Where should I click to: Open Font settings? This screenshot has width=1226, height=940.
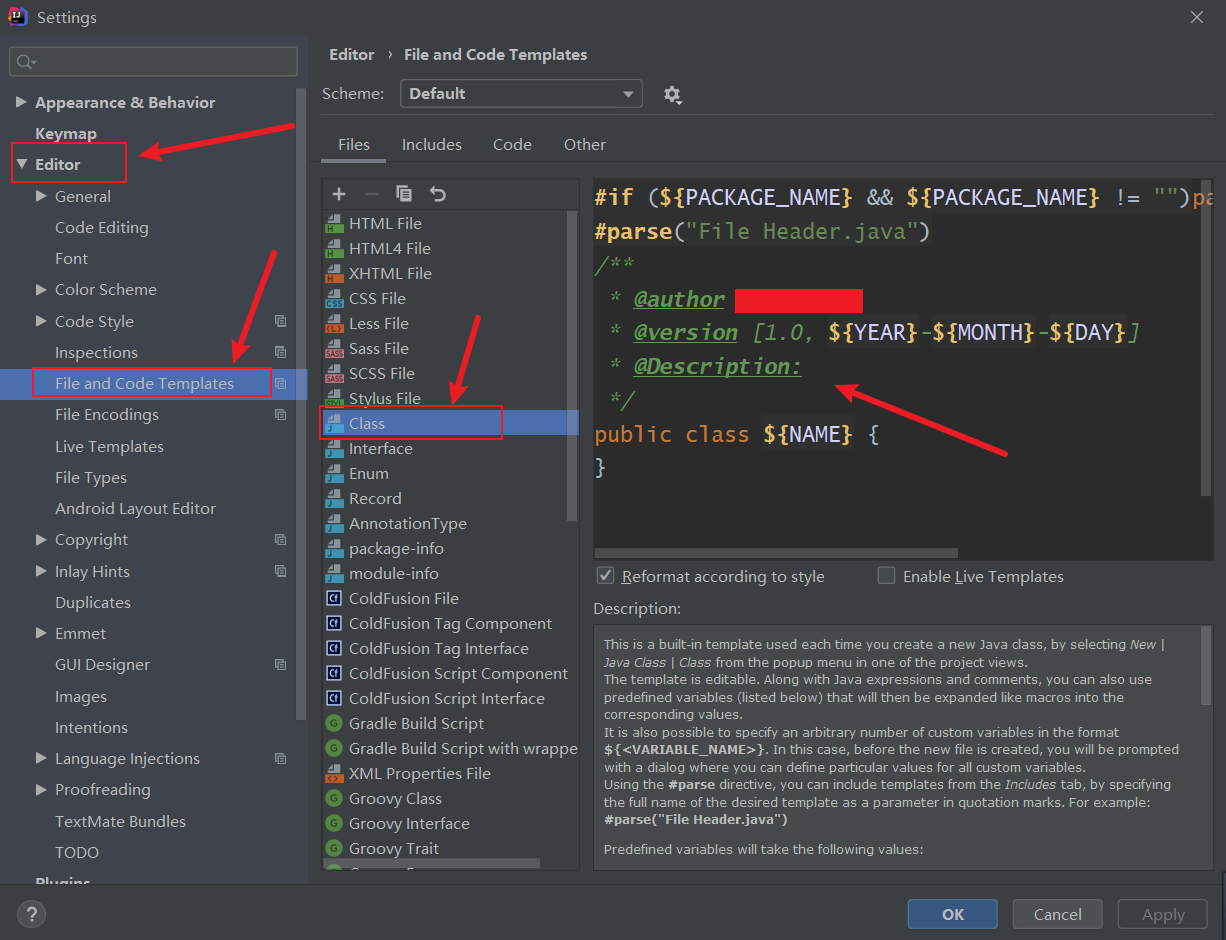click(71, 258)
